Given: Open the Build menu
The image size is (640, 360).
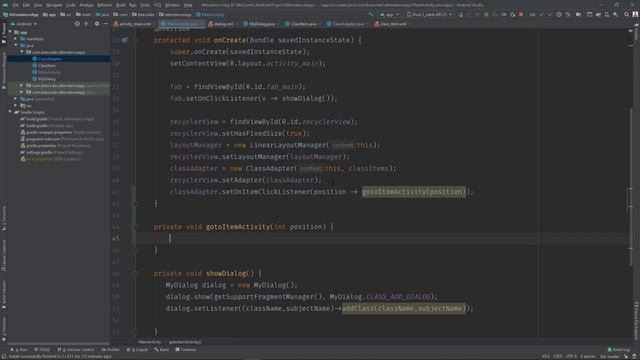Looking at the screenshot, I should pyautogui.click(x=121, y=5).
